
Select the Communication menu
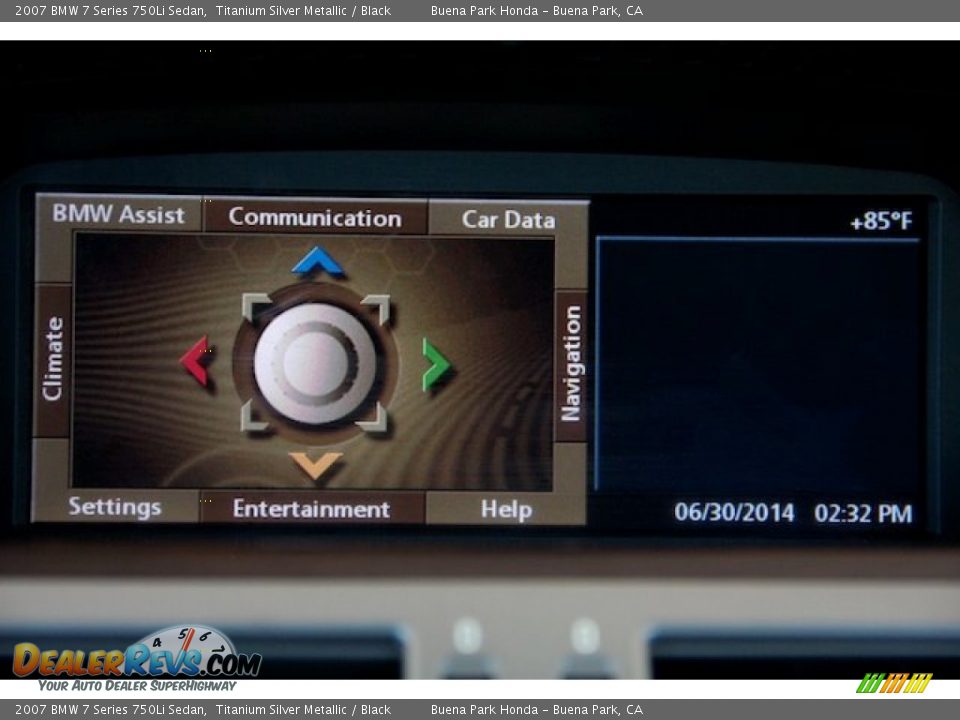point(315,218)
